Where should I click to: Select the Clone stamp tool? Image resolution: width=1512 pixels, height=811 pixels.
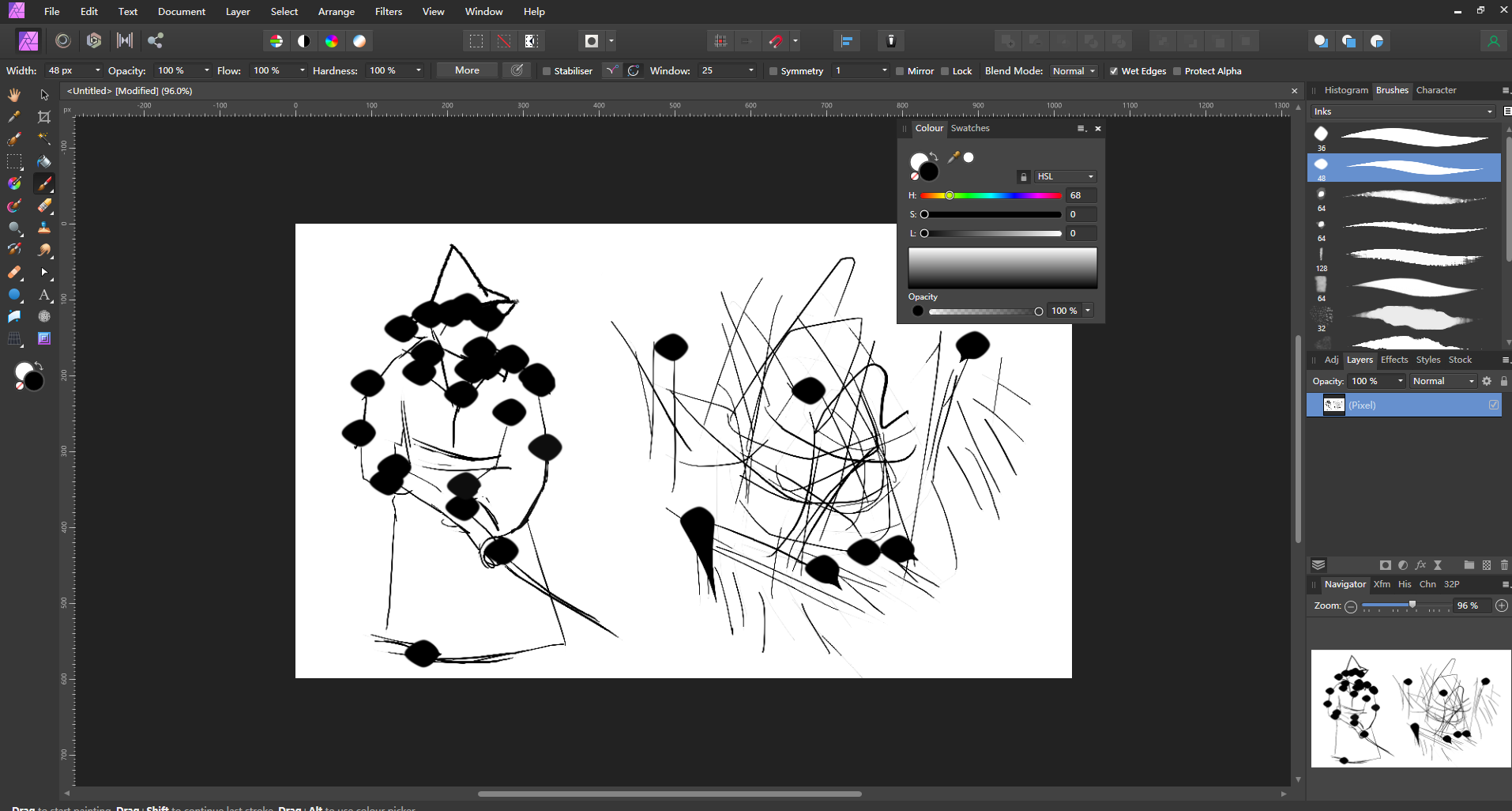(x=44, y=228)
